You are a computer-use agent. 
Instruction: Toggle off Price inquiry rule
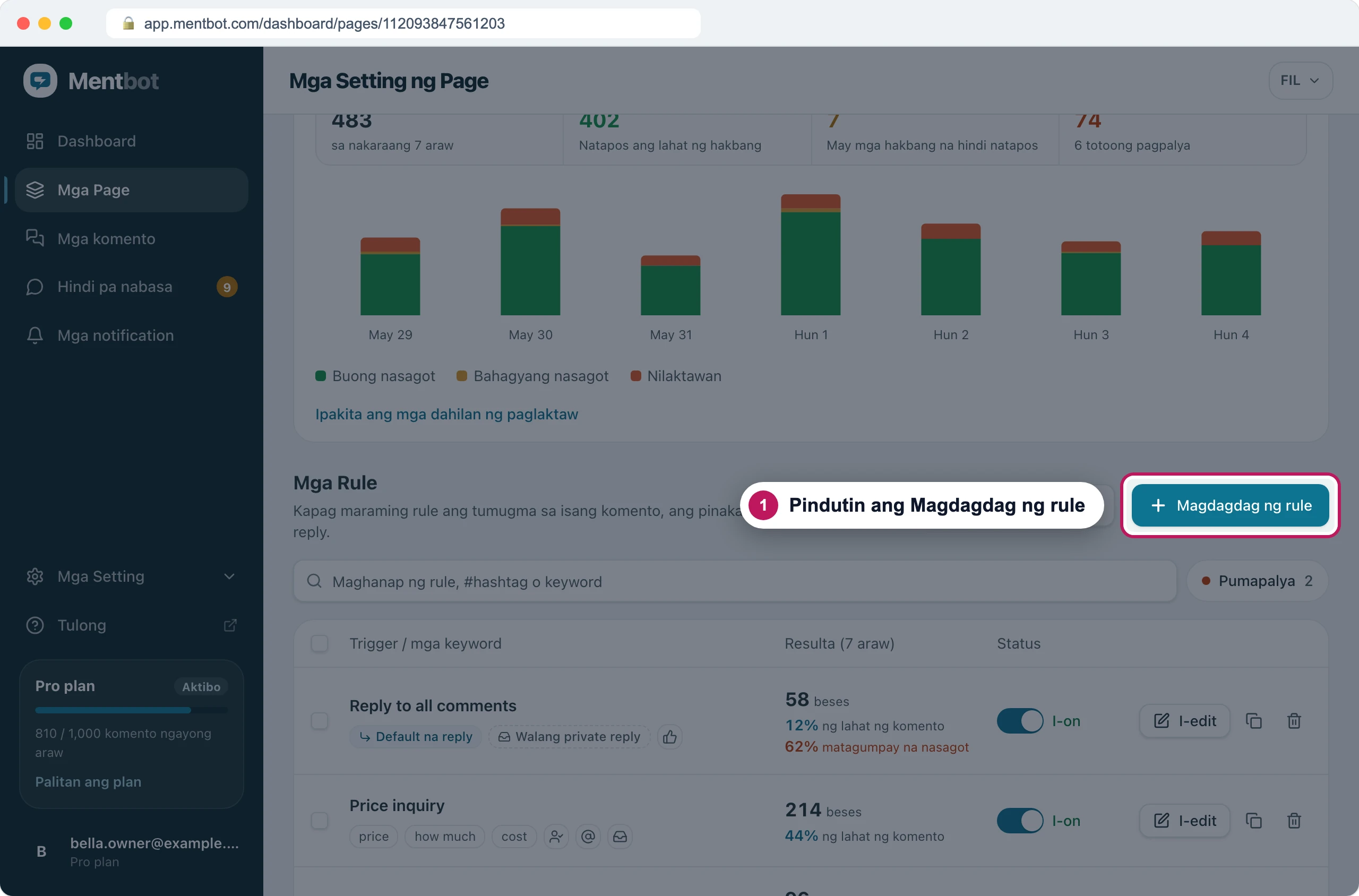pyautogui.click(x=1020, y=821)
